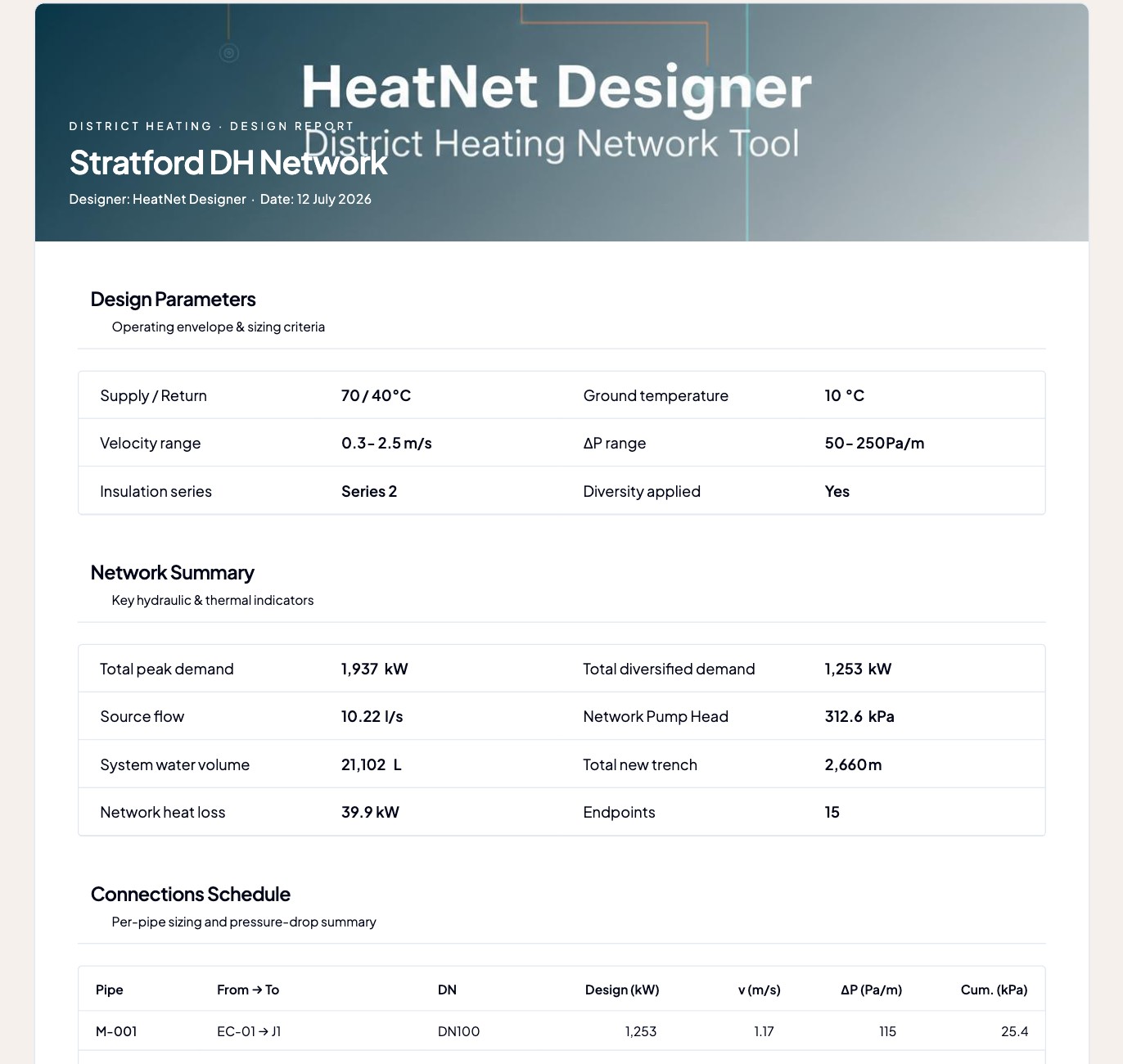Select the Diversity applied label
The image size is (1123, 1064).
pos(642,492)
